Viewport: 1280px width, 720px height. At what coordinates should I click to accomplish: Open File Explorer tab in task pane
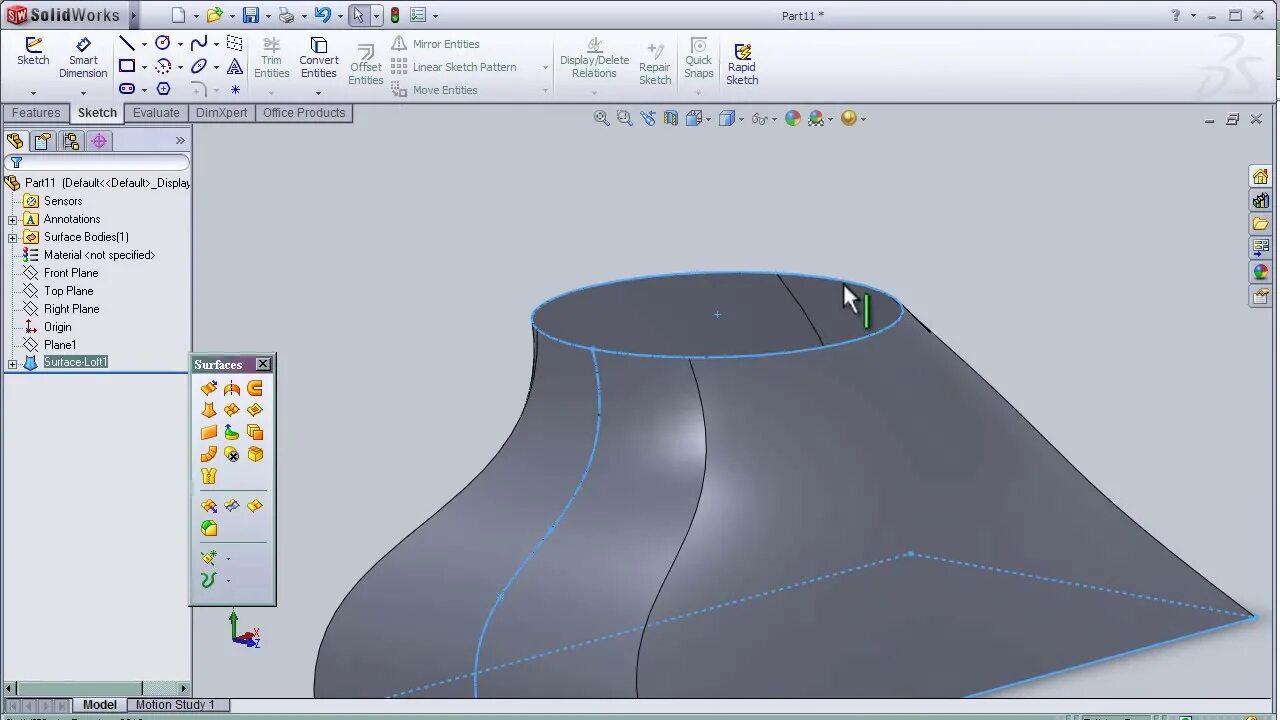[1260, 224]
